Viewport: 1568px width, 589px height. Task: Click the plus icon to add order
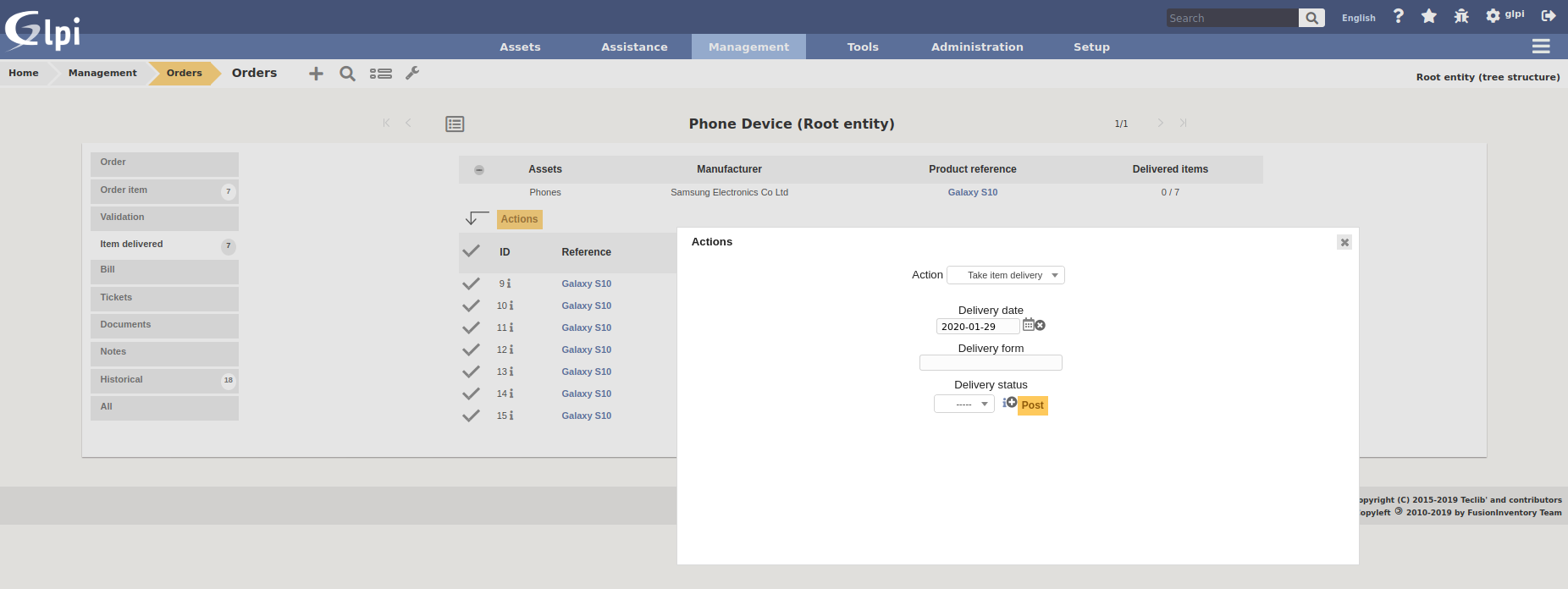[316, 74]
